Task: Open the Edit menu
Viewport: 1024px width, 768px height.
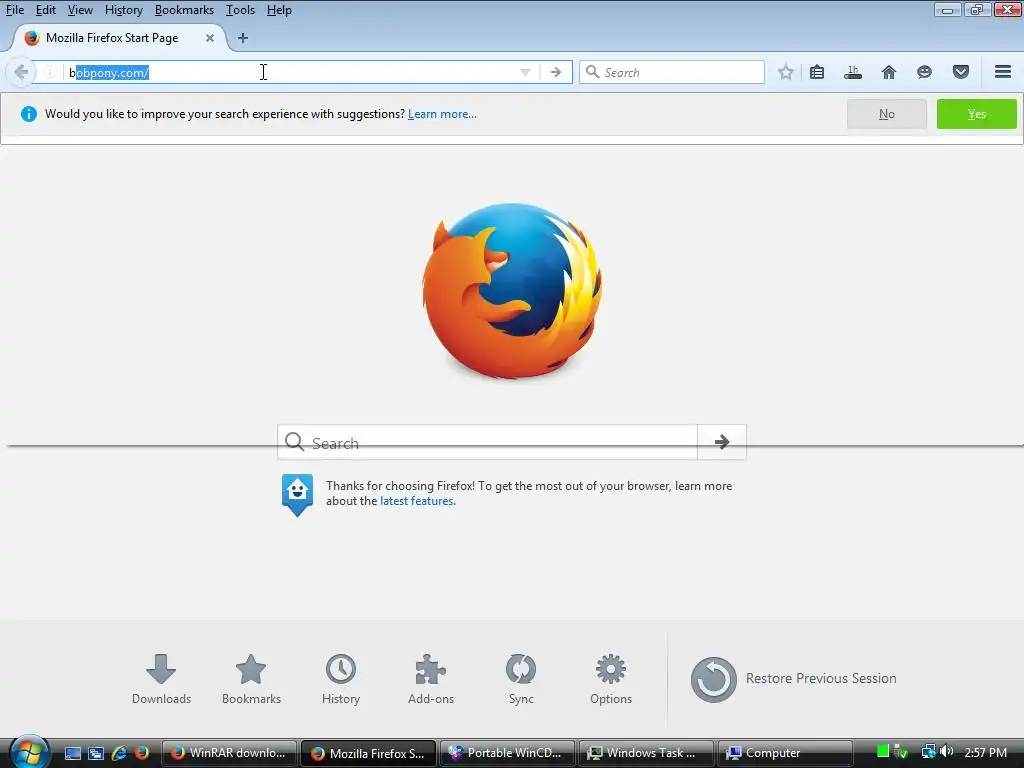Action: [x=45, y=10]
